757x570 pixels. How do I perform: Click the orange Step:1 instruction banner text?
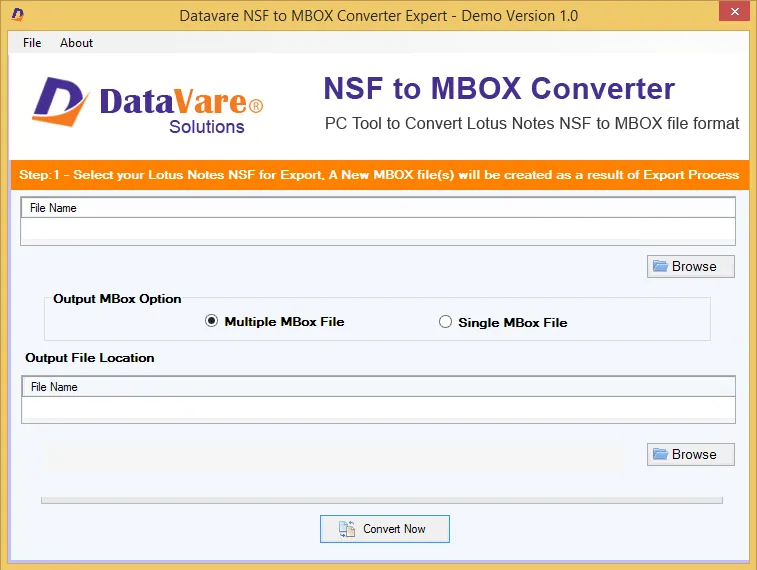(379, 175)
